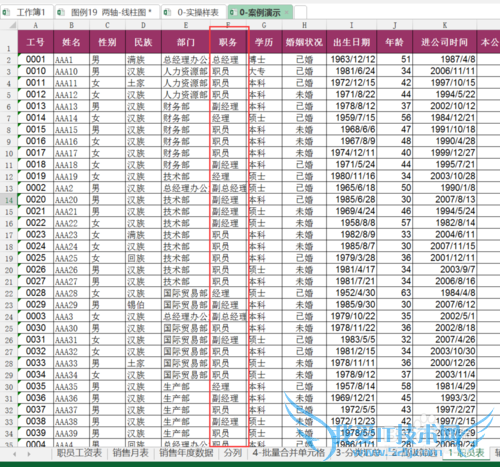500x467 pixels.
Task: Open the 分列 sheet tab
Action: pos(233,453)
